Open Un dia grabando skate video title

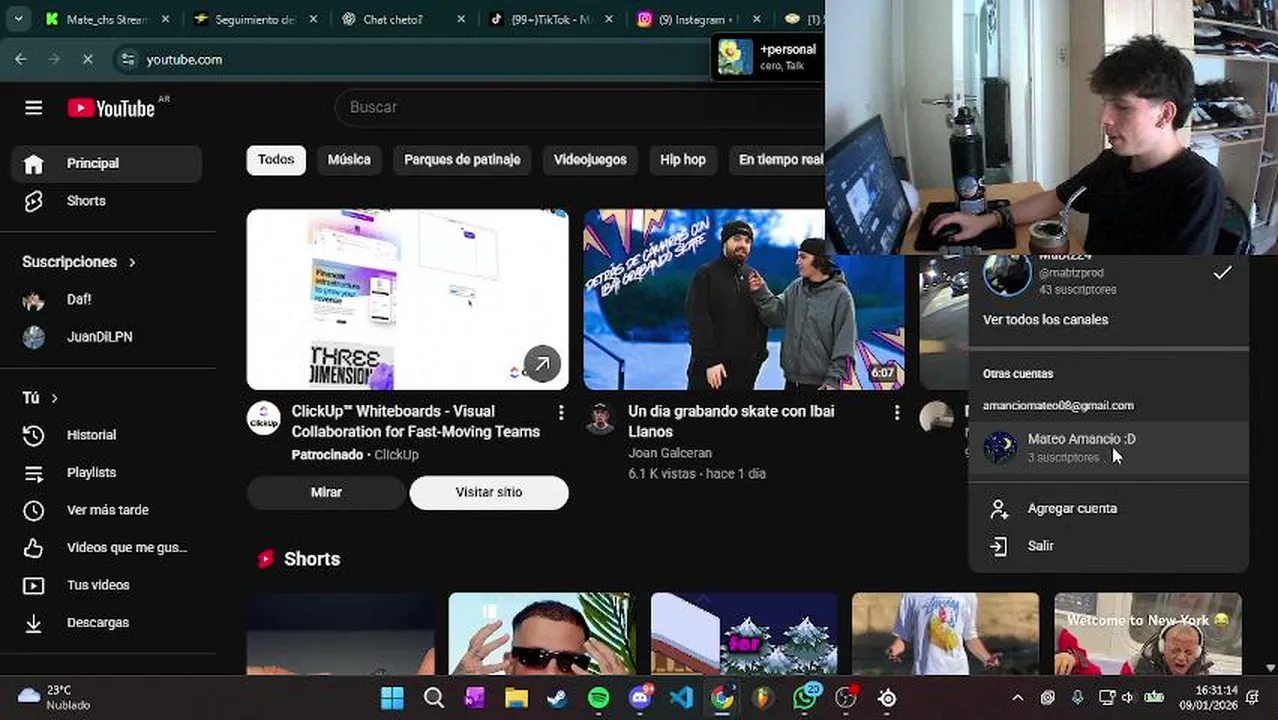coord(731,422)
